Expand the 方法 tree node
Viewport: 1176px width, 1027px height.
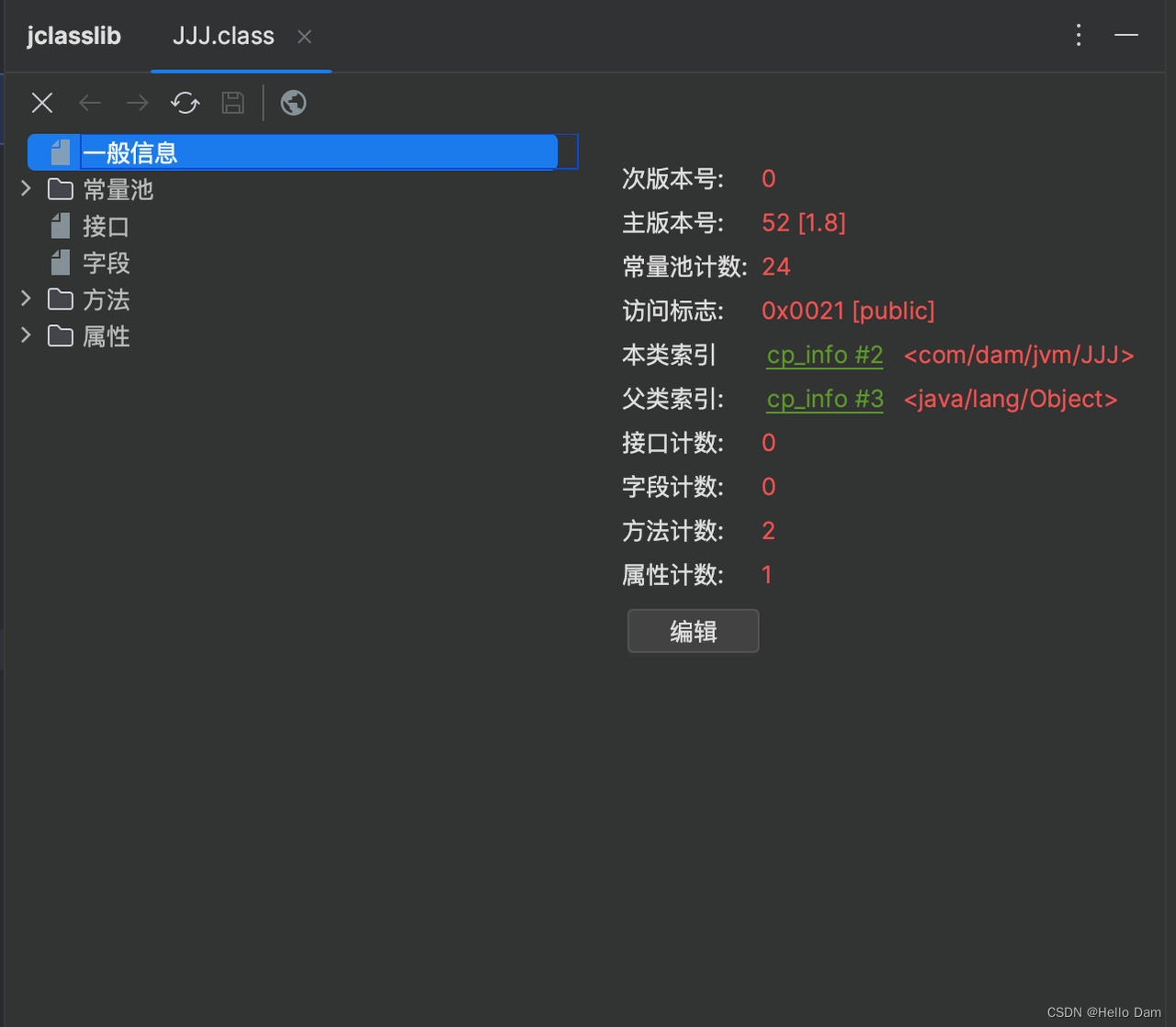[x=26, y=299]
